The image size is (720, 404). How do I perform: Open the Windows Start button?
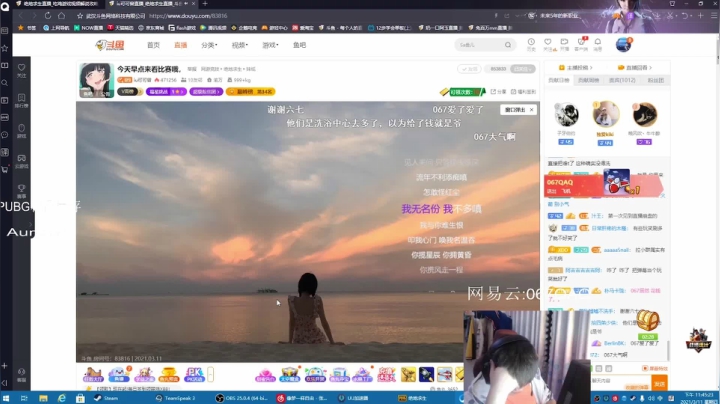pyautogui.click(x=6, y=398)
